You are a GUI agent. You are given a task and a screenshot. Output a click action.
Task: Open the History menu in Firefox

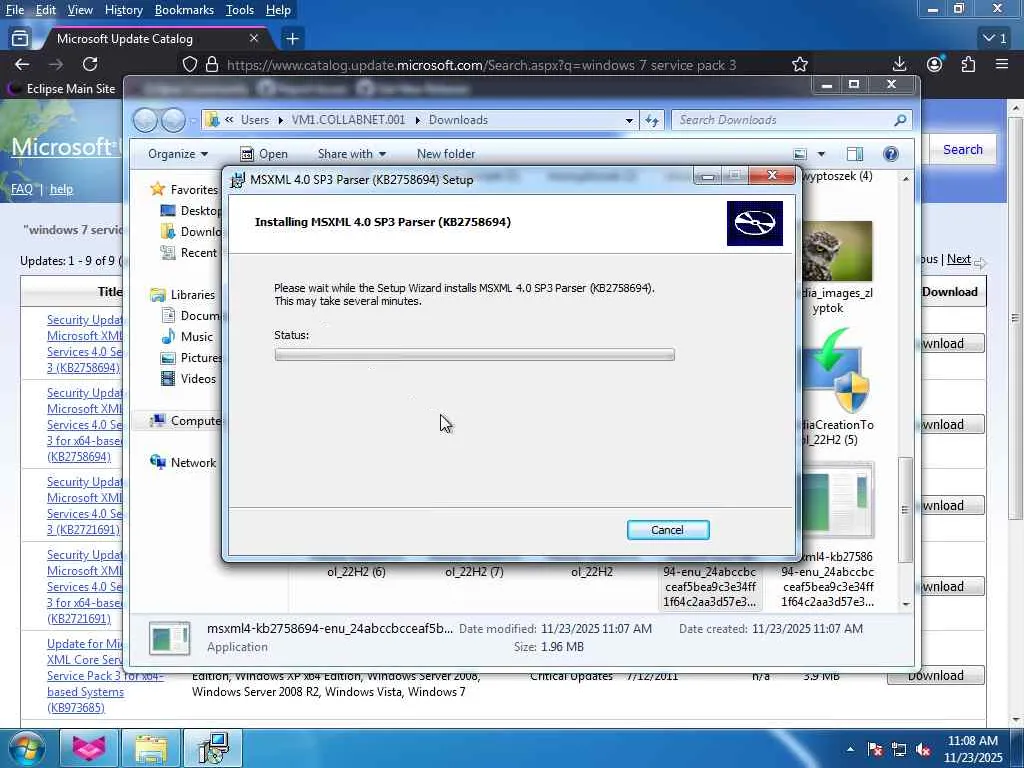click(123, 10)
